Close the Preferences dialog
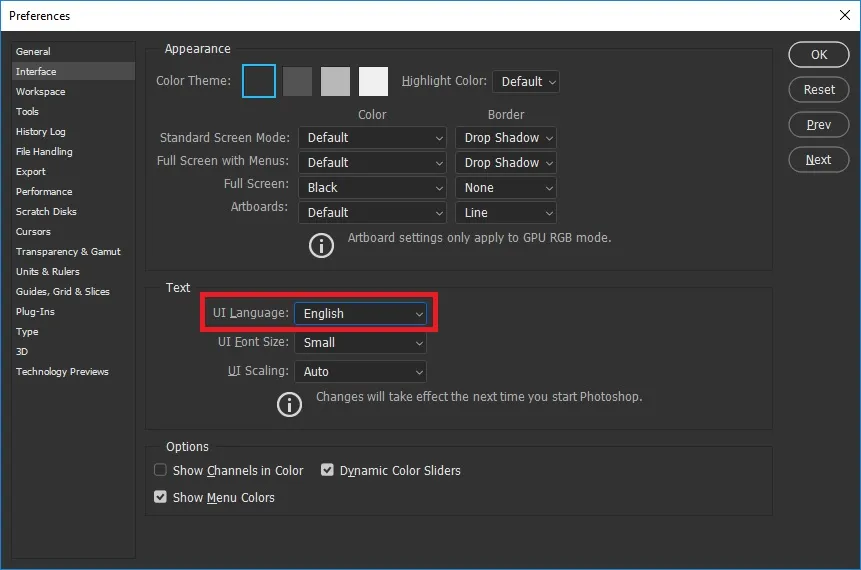 pos(845,15)
